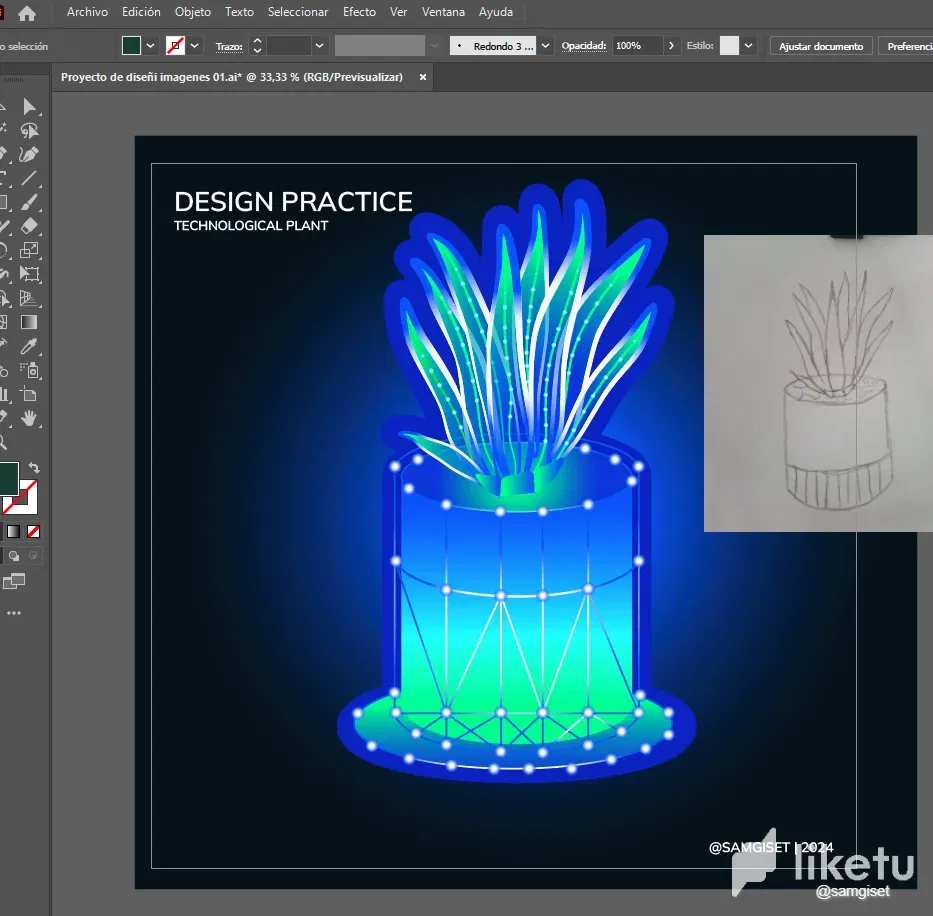Open the Ver menu
This screenshot has width=933, height=916.
(x=399, y=12)
